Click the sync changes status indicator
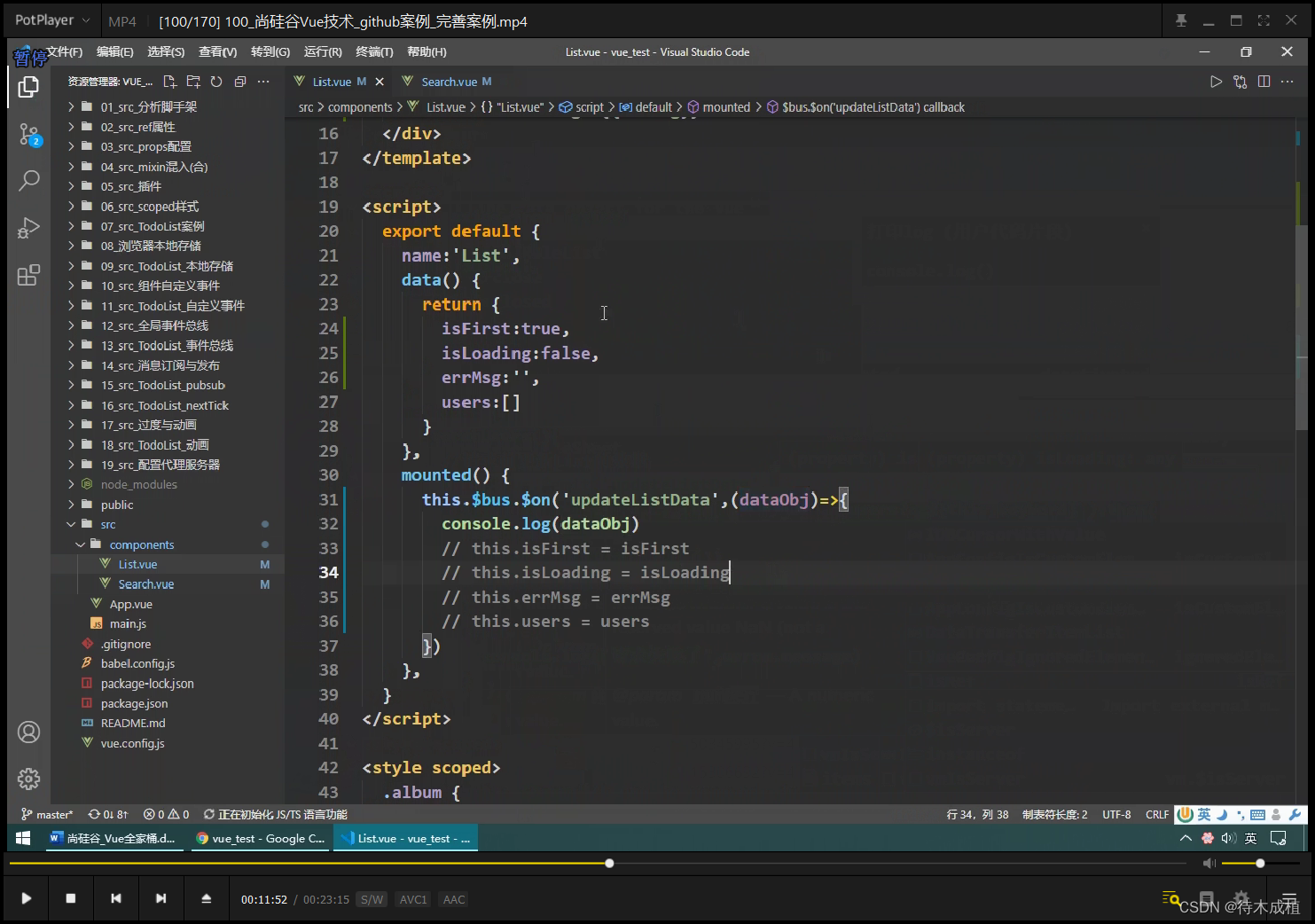 tap(108, 814)
